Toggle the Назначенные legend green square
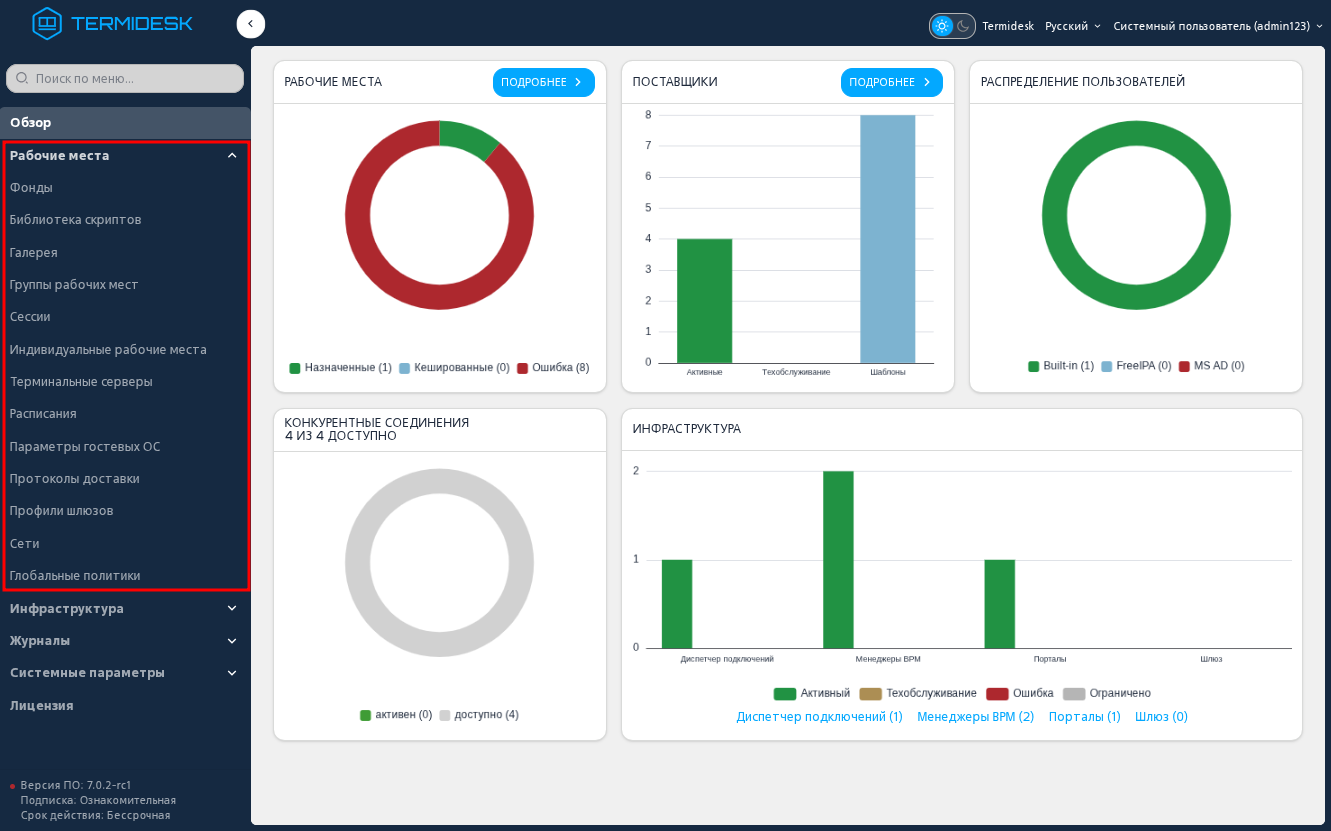 [295, 368]
